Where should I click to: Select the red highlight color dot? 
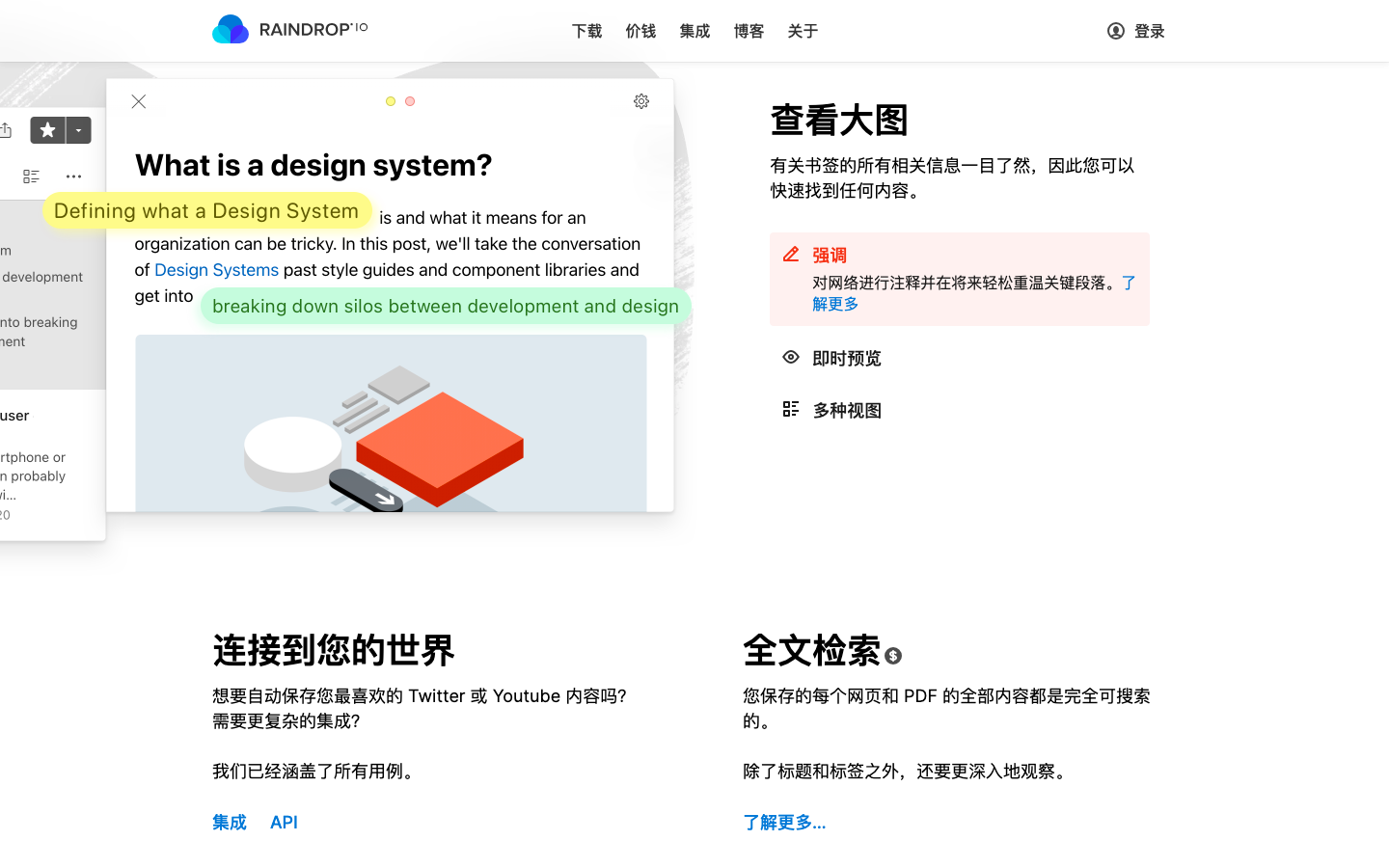pyautogui.click(x=410, y=100)
